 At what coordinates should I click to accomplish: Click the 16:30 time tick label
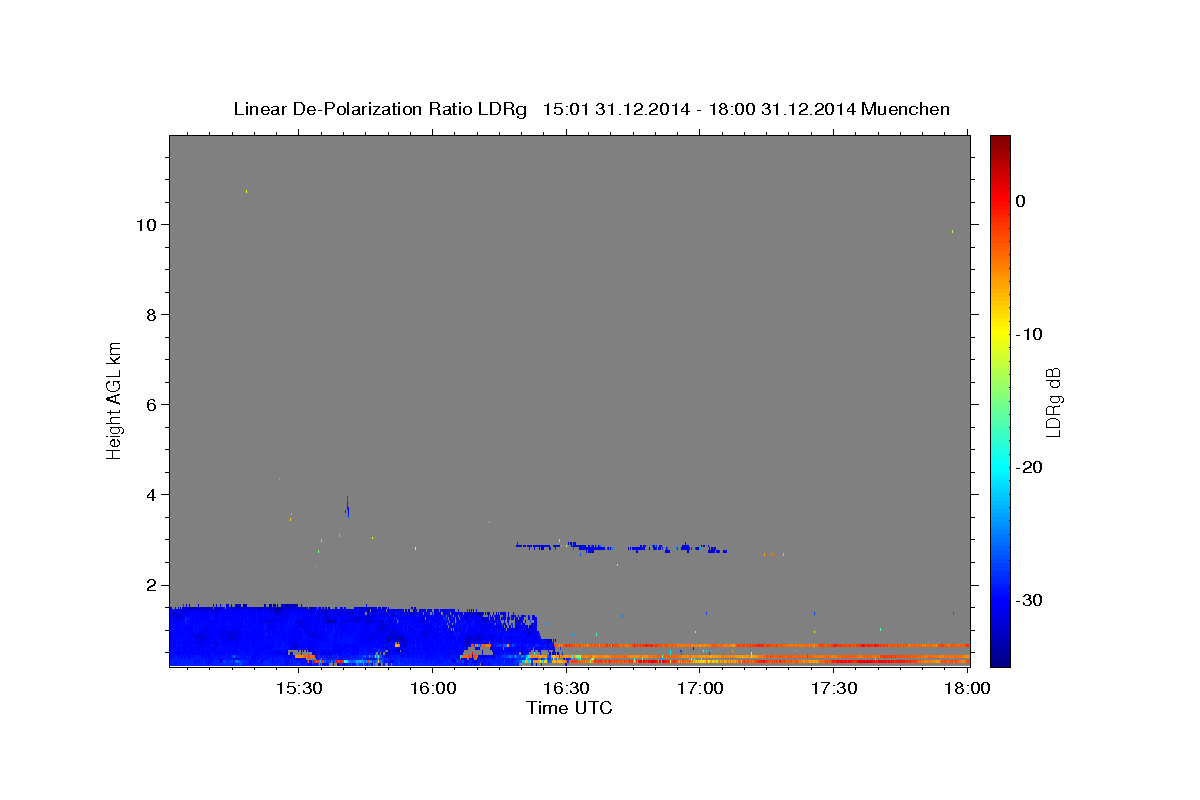566,689
